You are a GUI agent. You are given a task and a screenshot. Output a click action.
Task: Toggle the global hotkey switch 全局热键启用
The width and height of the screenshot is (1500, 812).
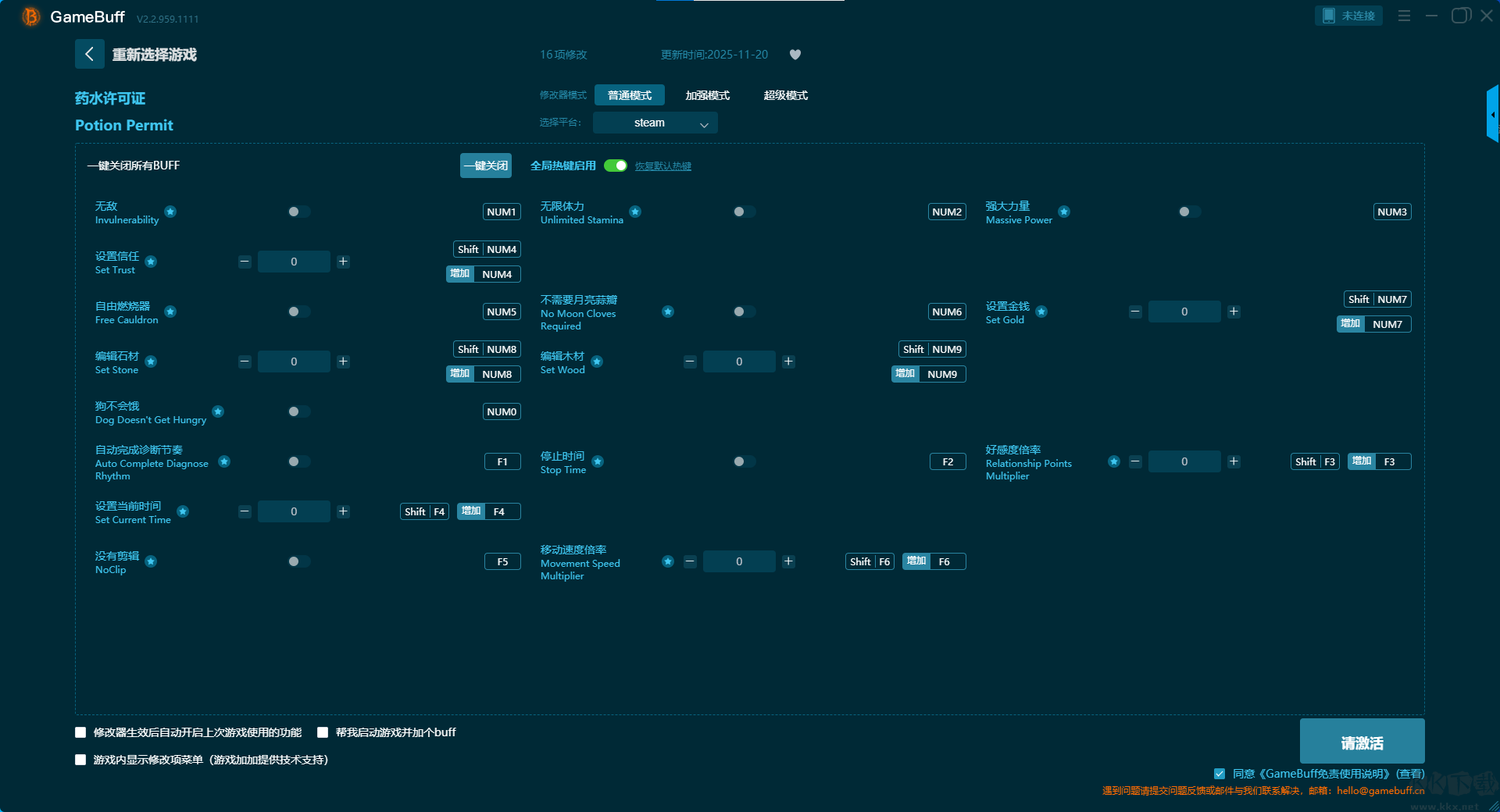[x=616, y=166]
